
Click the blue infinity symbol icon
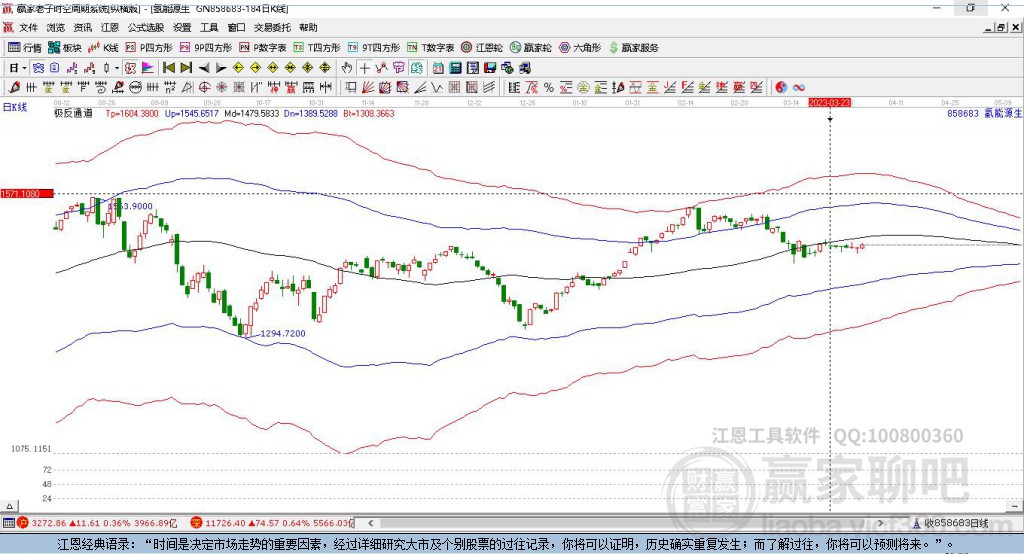coord(799,88)
